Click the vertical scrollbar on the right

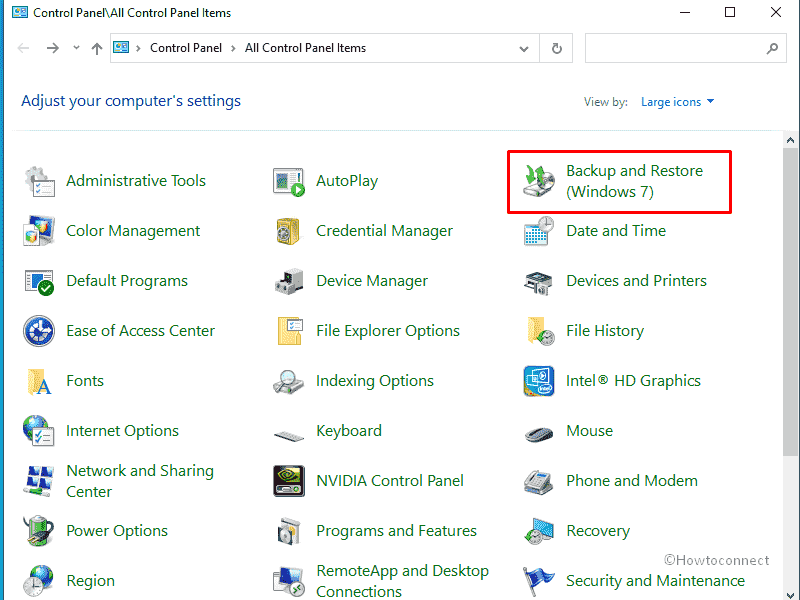791,300
